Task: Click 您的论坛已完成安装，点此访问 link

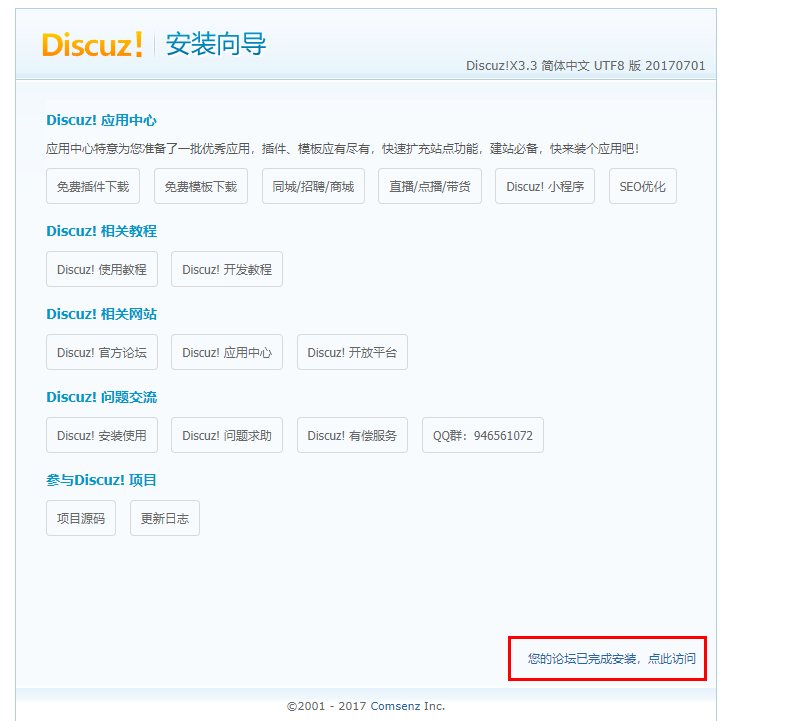Action: [611, 659]
